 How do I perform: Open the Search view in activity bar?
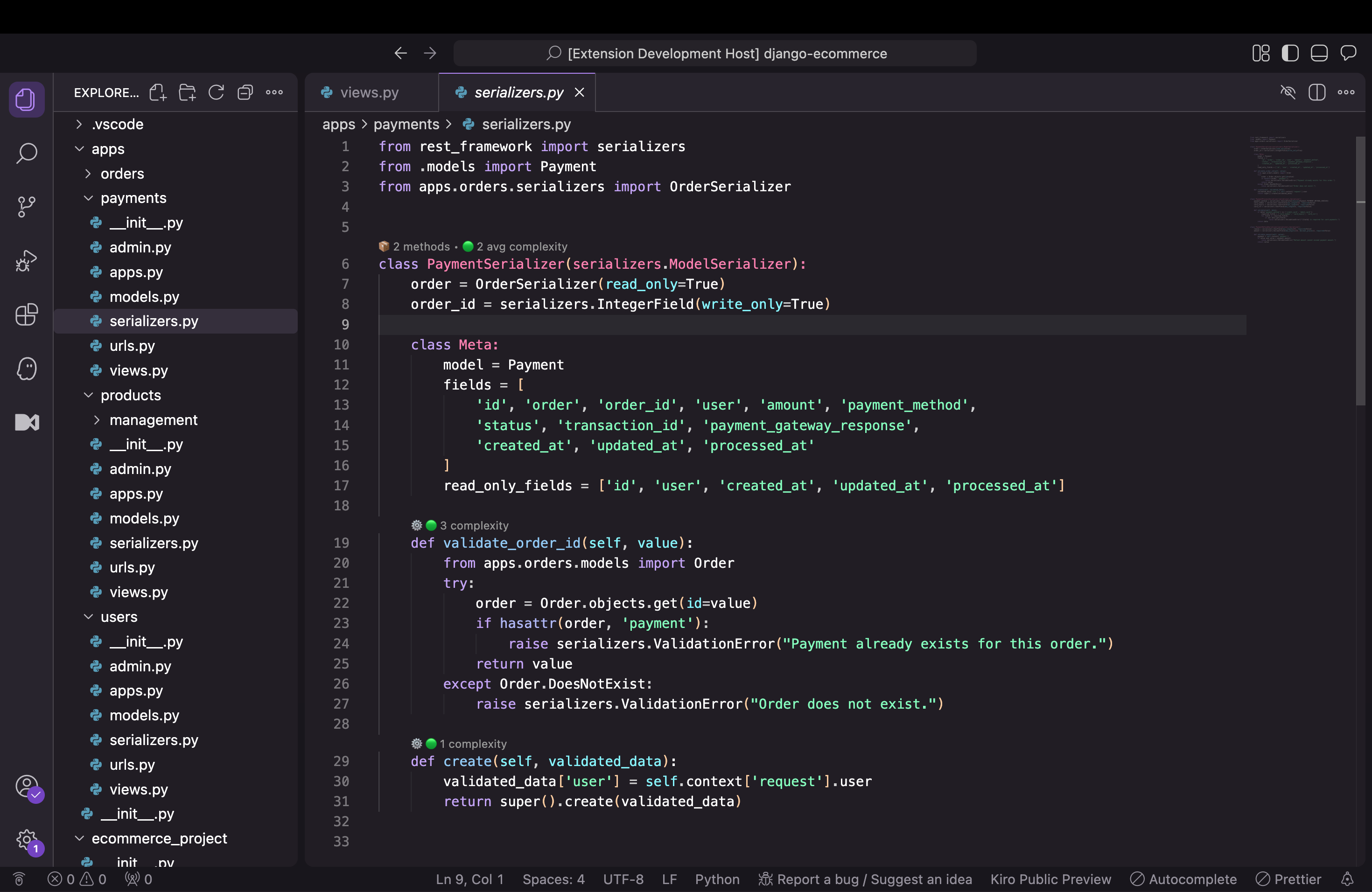tap(27, 153)
